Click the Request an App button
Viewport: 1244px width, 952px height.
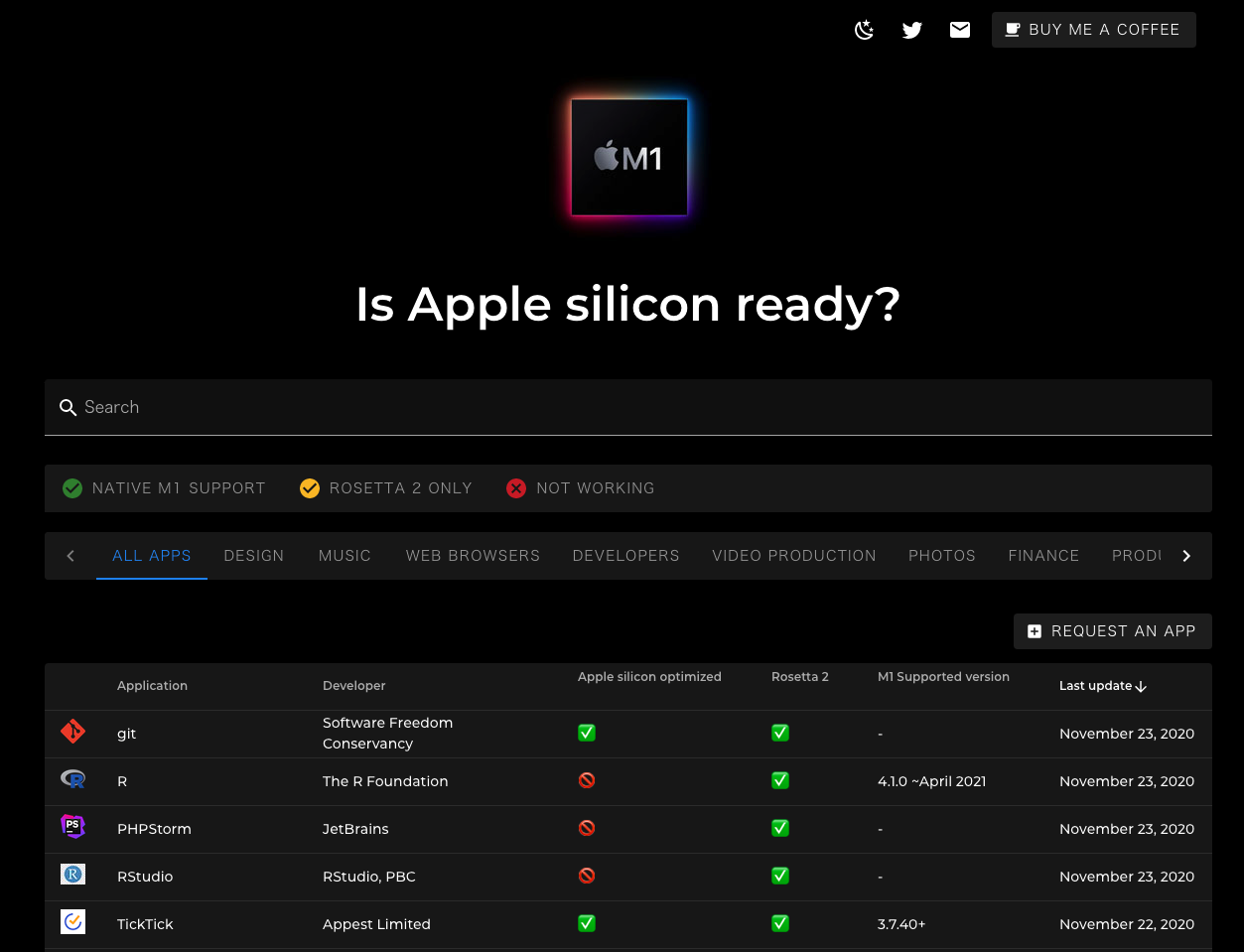click(1112, 631)
